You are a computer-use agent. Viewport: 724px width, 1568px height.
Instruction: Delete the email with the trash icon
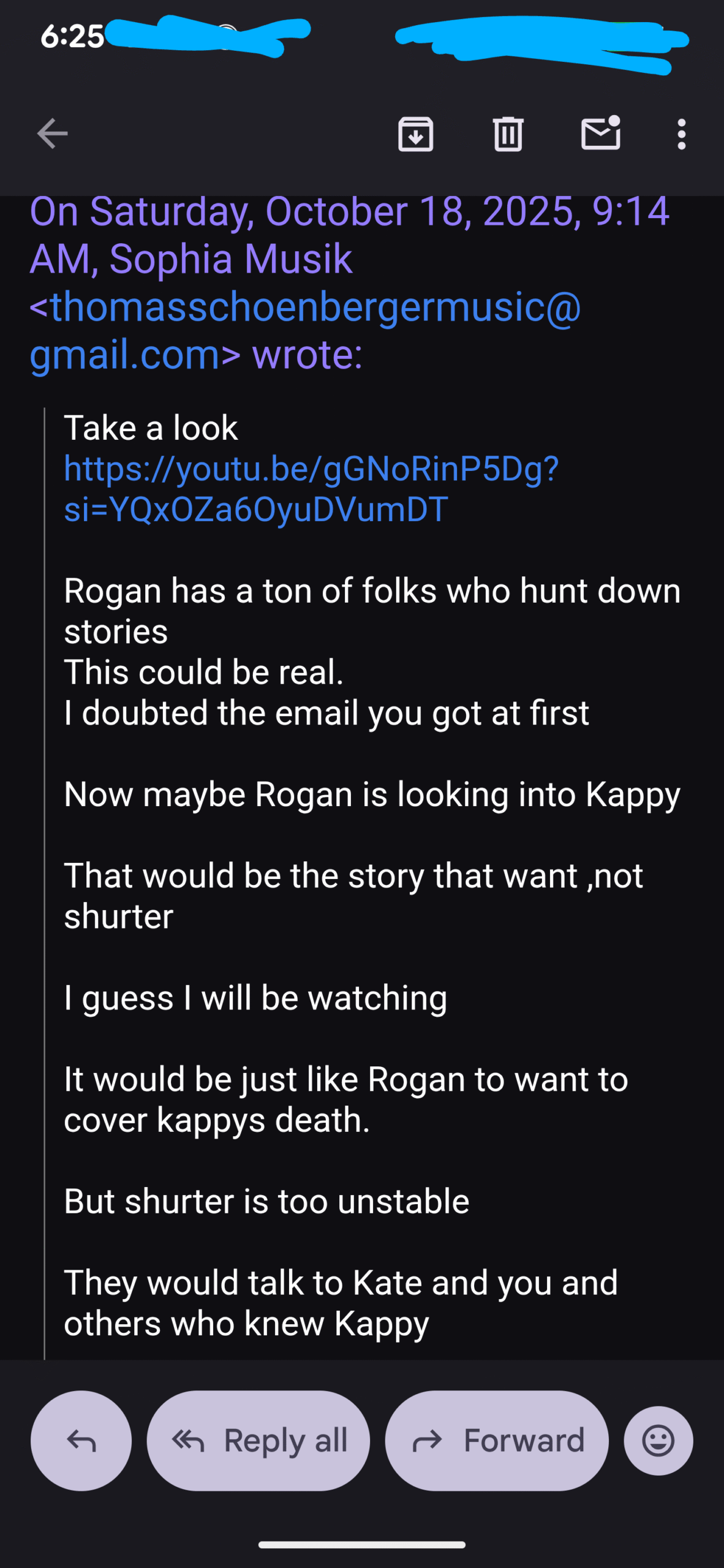[x=508, y=134]
